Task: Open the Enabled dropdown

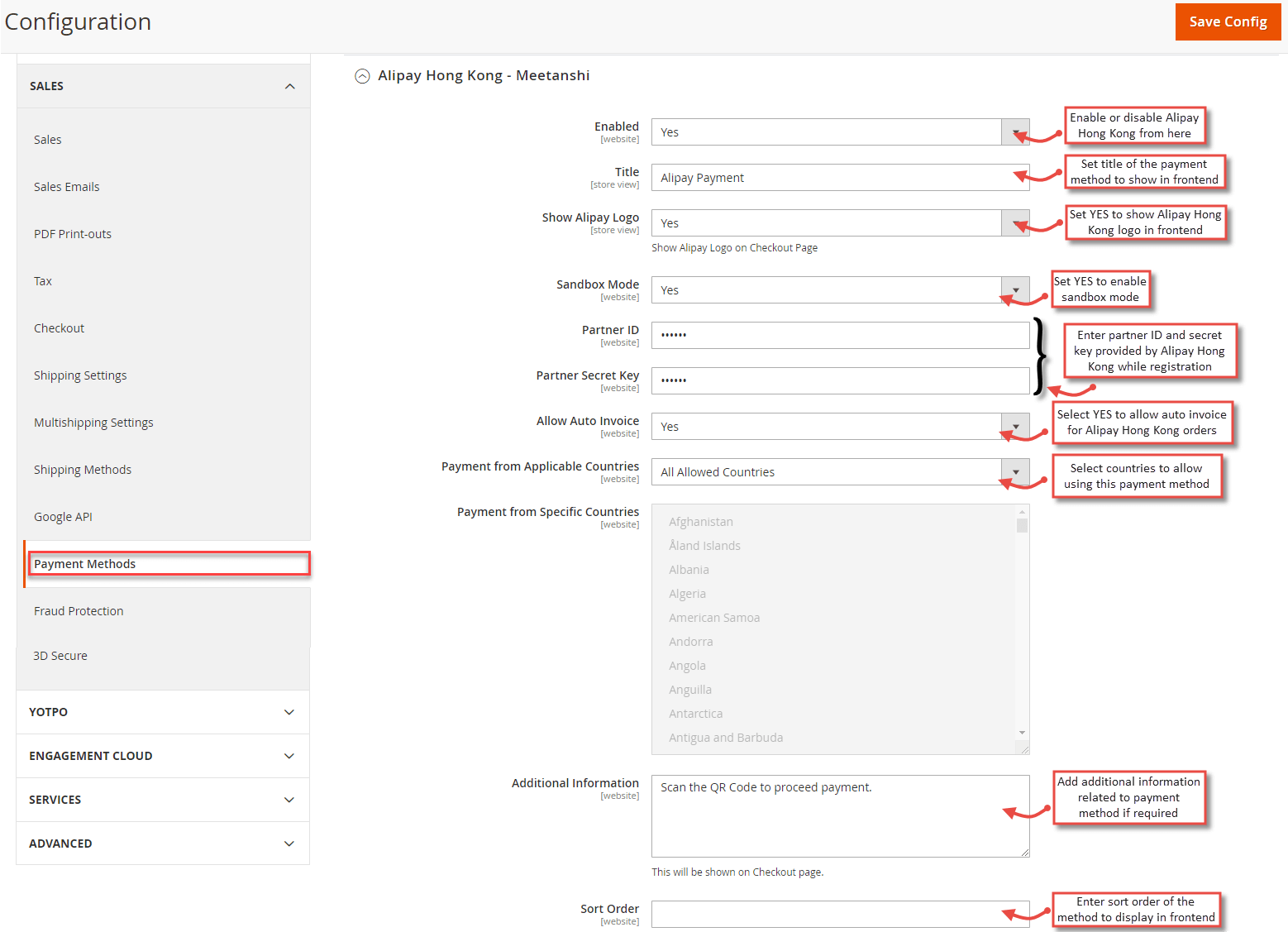Action: [x=840, y=132]
